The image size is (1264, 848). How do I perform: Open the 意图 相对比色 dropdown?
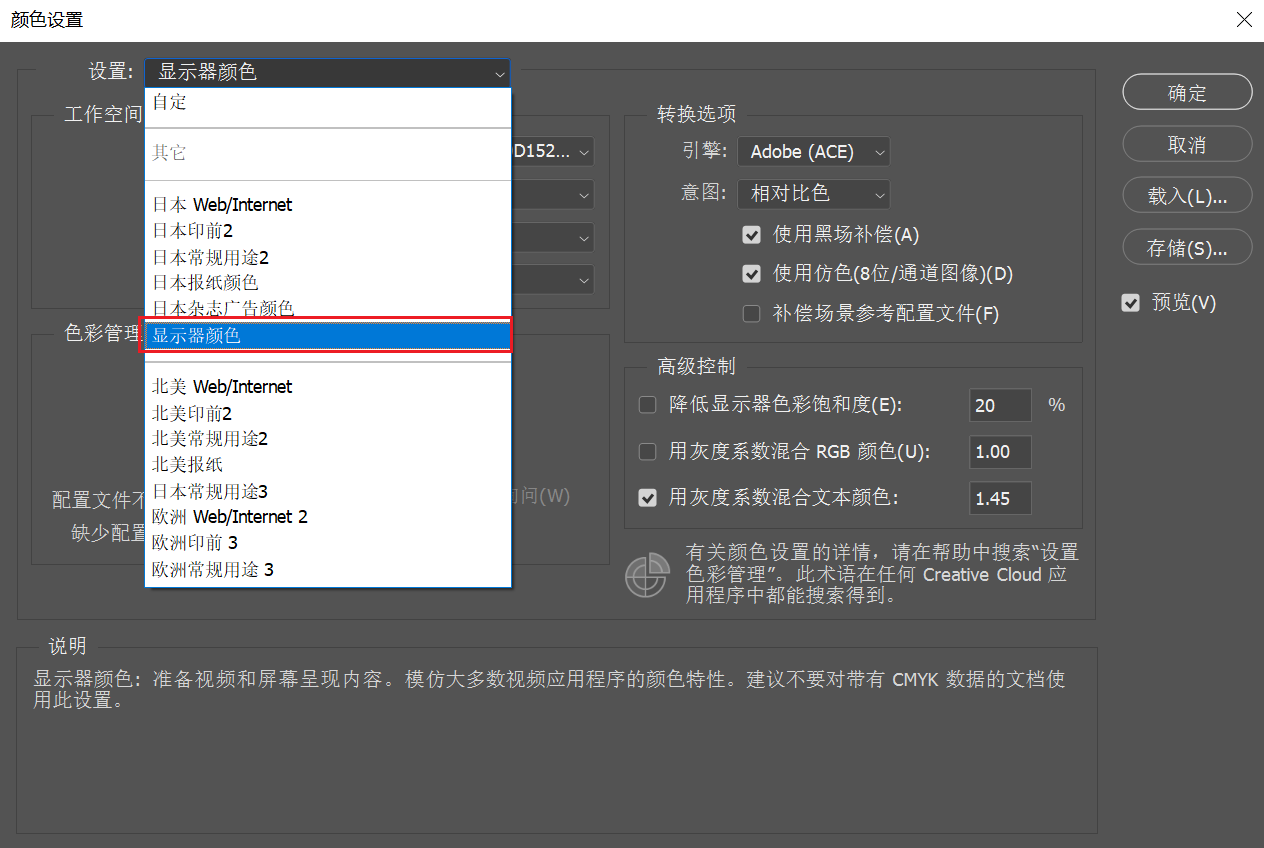pyautogui.click(x=813, y=193)
